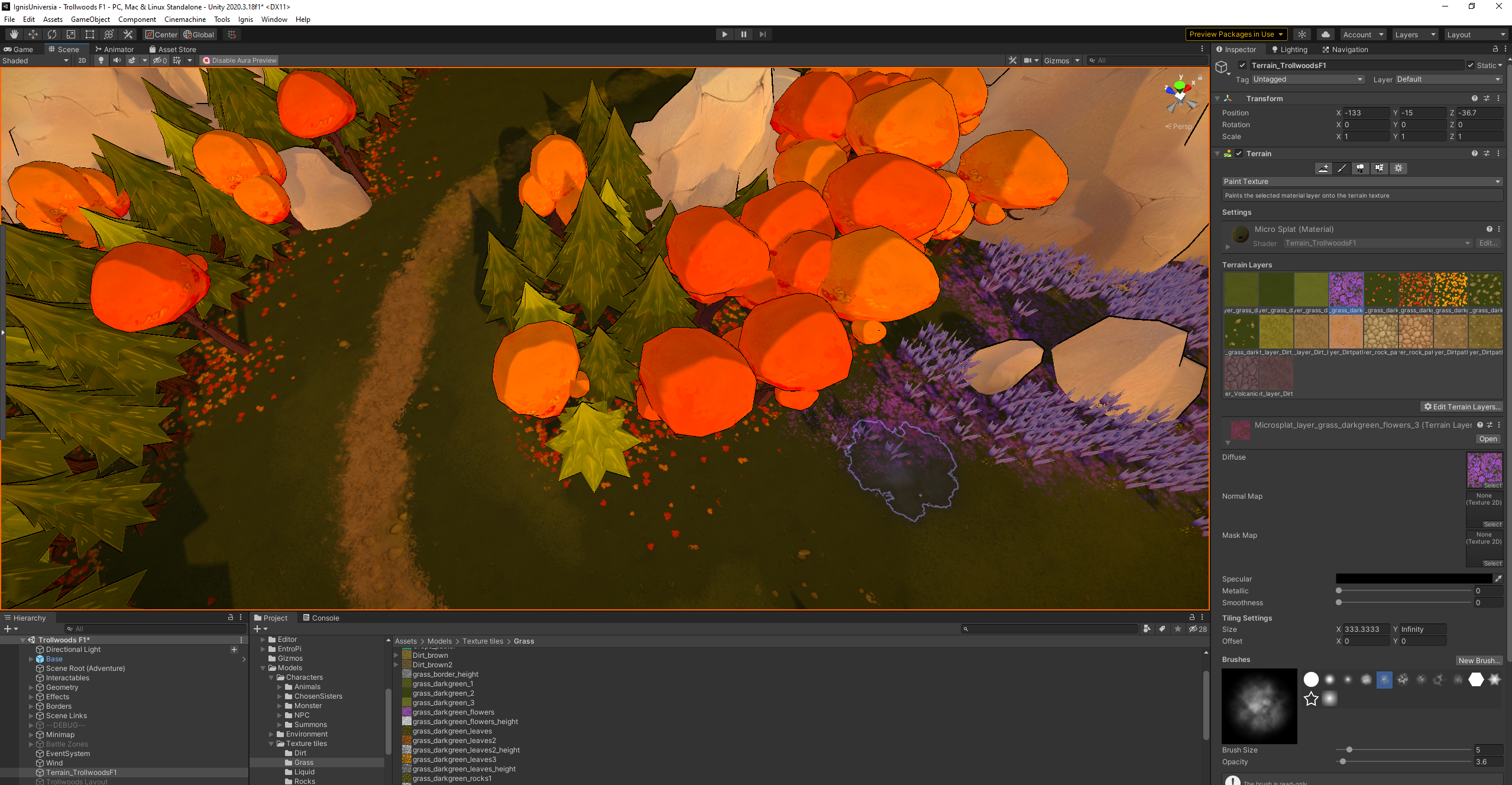Open the Account dropdown
The height and width of the screenshot is (785, 1512).
pos(1363,34)
